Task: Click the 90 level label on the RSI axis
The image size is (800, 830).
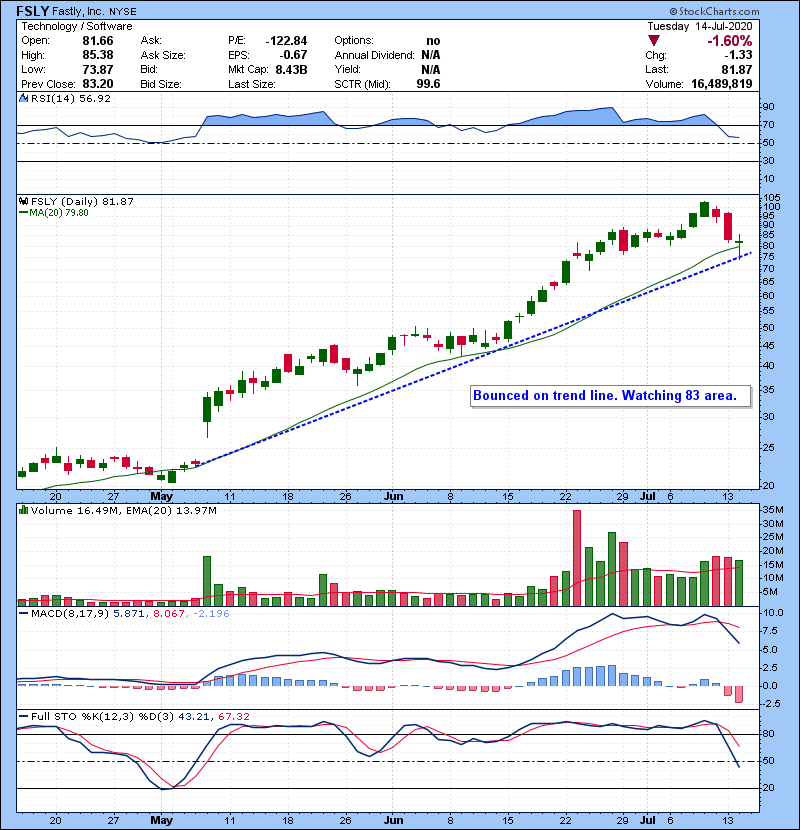Action: pyautogui.click(x=768, y=106)
